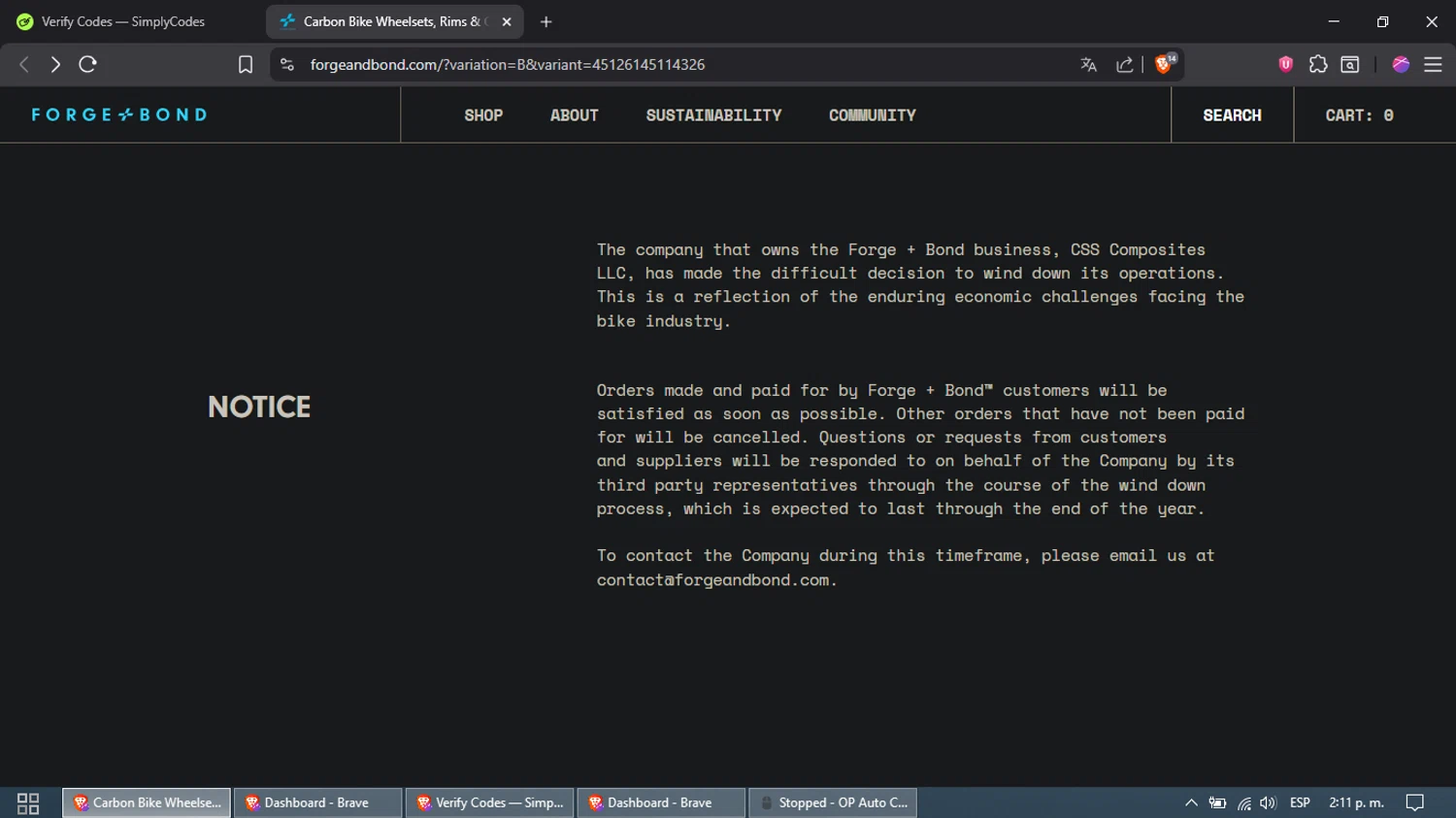Share this page via share icon
Viewport: 1456px width, 818px height.
click(x=1124, y=64)
